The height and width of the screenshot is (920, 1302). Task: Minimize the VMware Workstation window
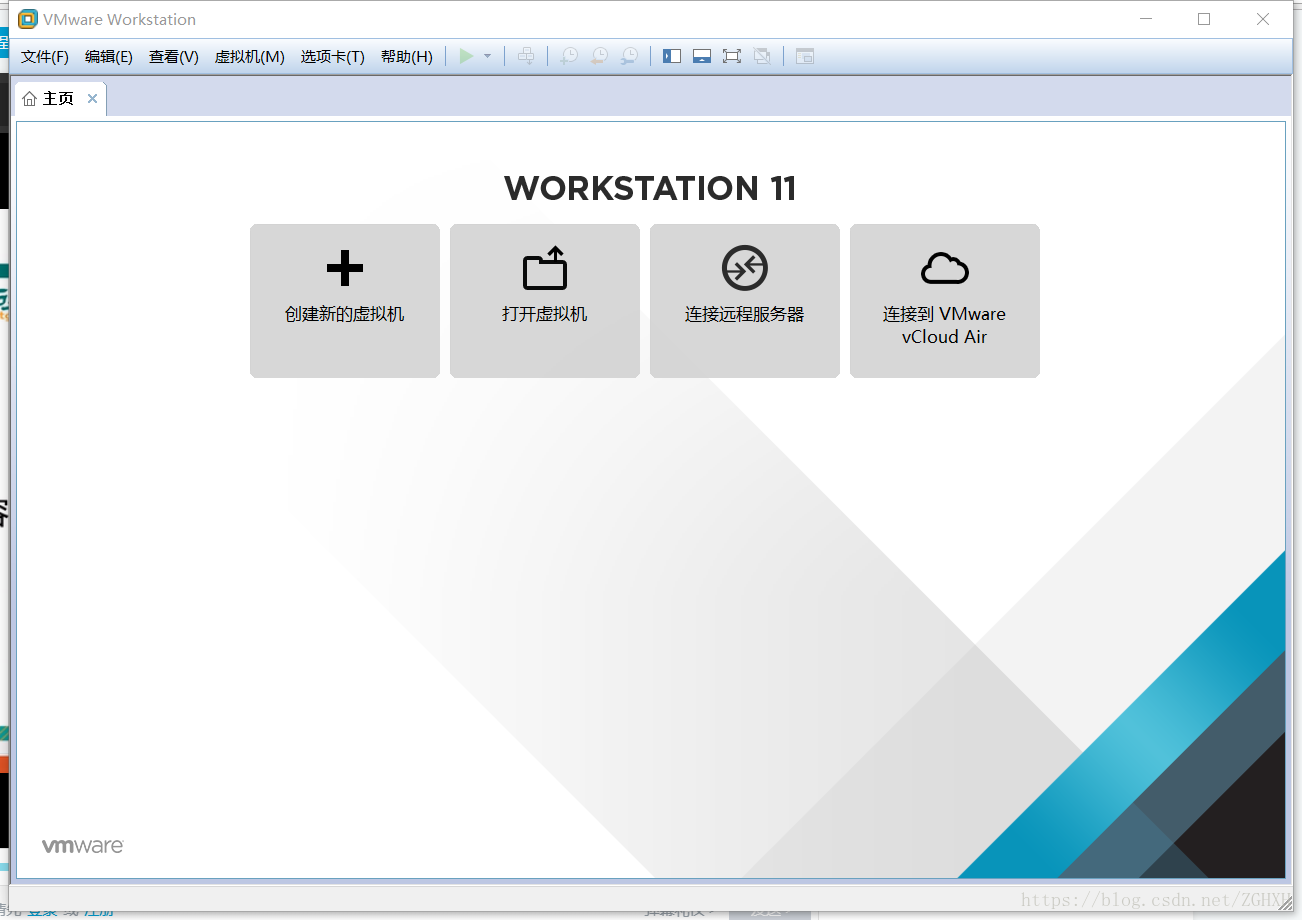click(x=1145, y=19)
